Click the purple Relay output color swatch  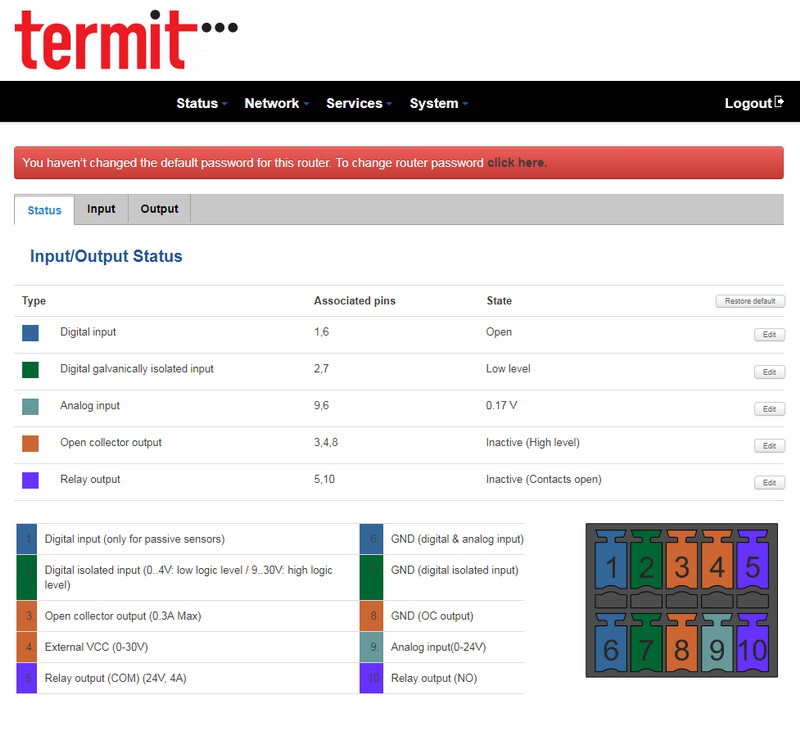(x=30, y=481)
